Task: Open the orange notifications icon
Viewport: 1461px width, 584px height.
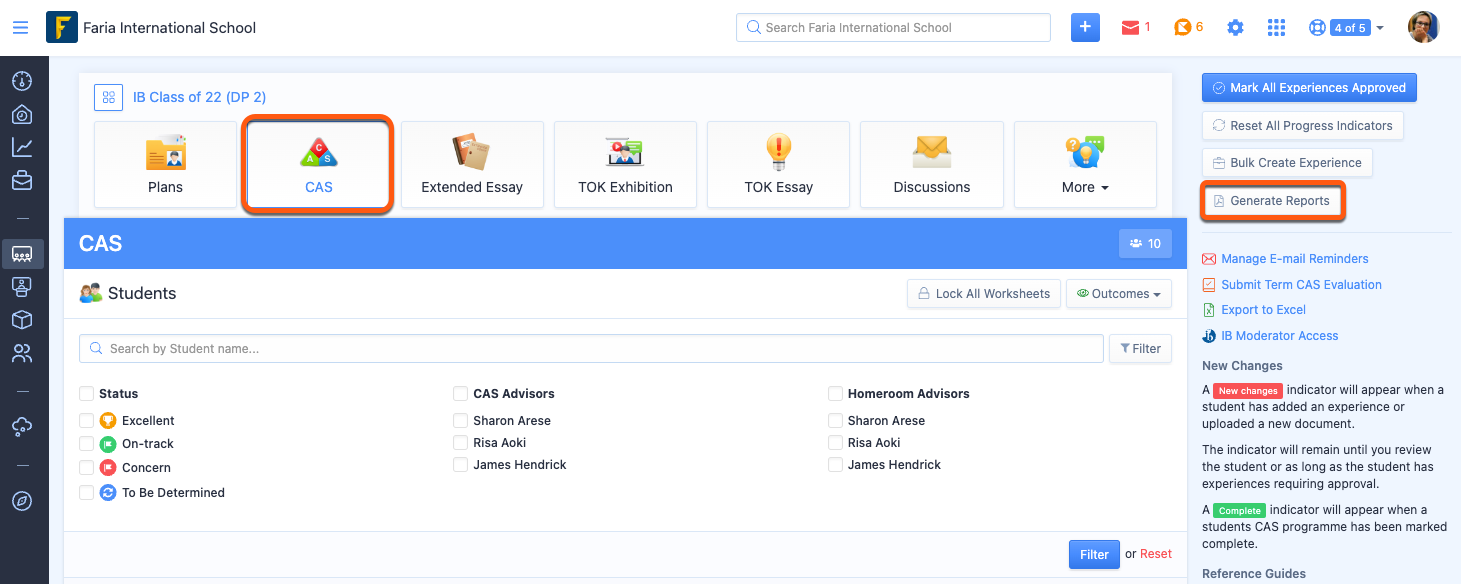Action: coord(1183,28)
